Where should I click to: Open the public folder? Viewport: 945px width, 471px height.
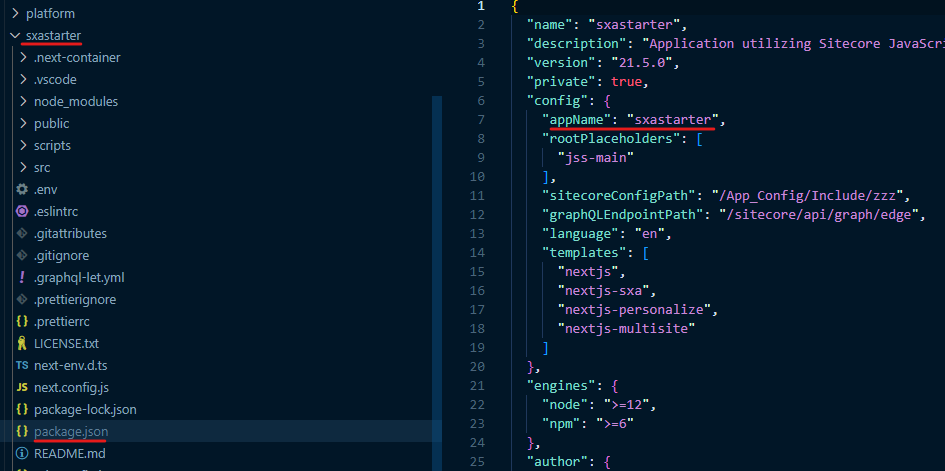click(52, 123)
